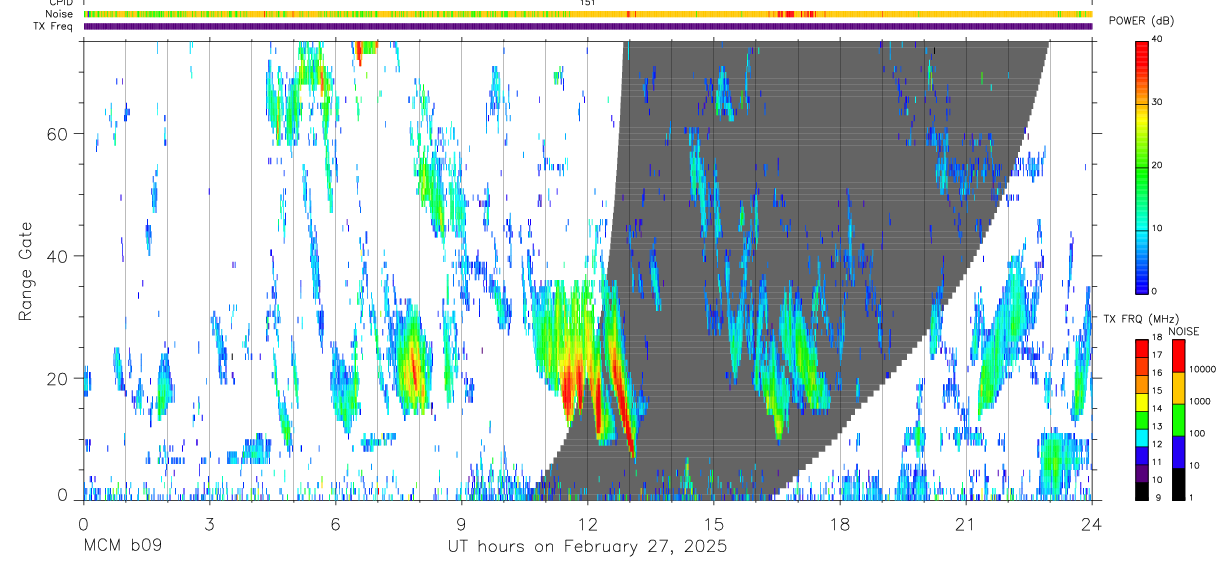Click the TX Freq row label at the top

55,26
